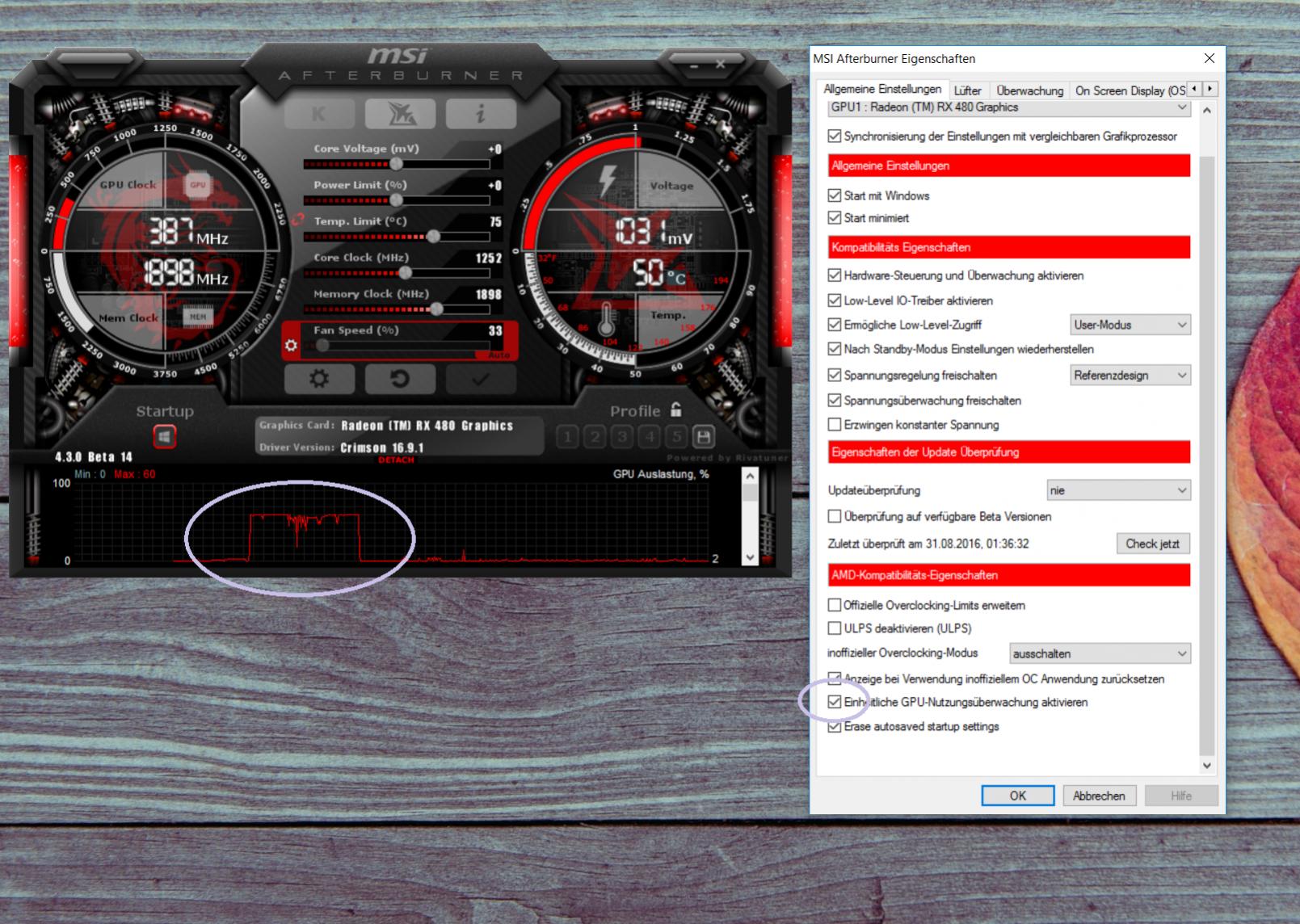
Task: Click the fan speed gear icon
Action: pyautogui.click(x=291, y=346)
